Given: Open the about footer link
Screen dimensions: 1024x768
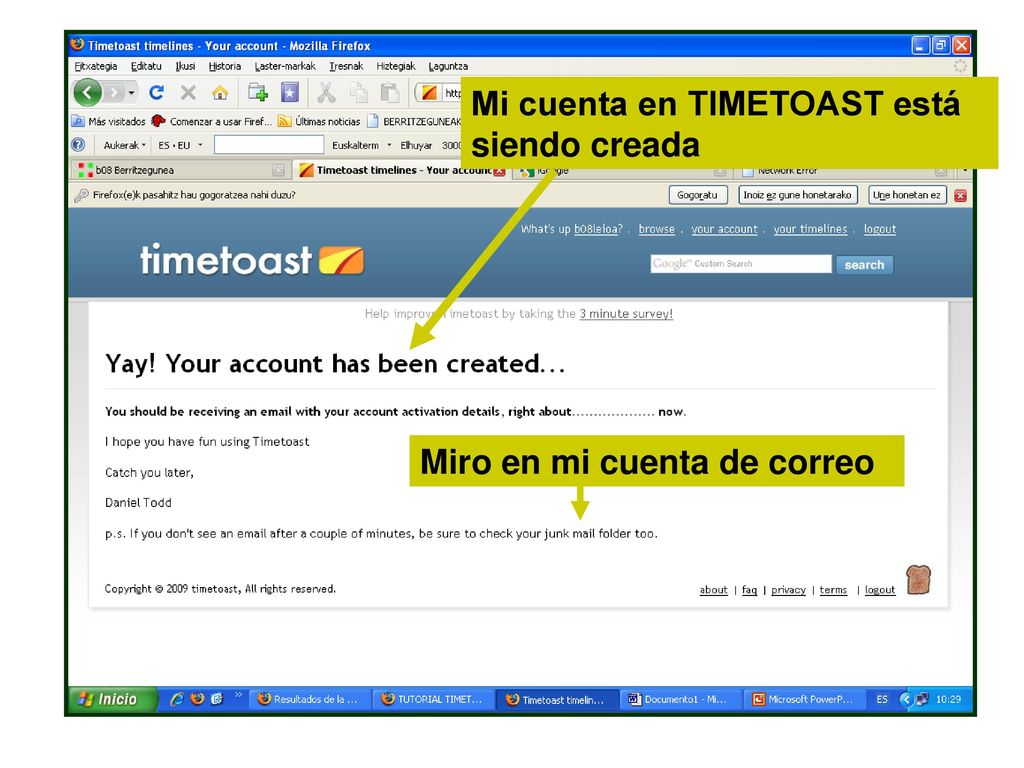Looking at the screenshot, I should [713, 590].
